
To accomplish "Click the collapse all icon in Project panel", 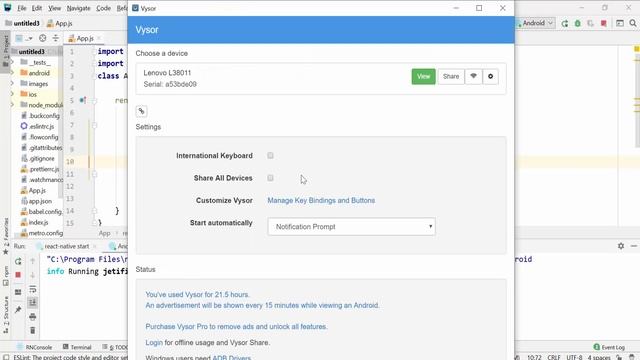I will coord(56,38).
